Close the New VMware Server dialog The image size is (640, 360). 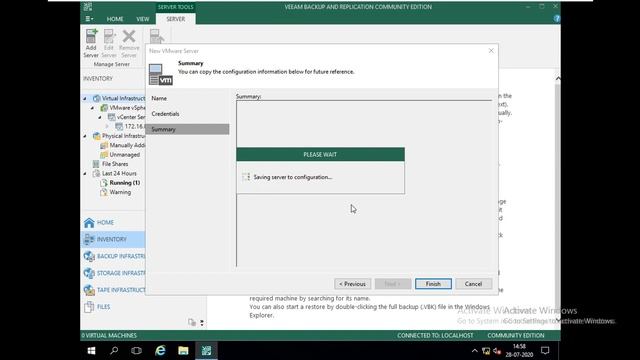491,51
